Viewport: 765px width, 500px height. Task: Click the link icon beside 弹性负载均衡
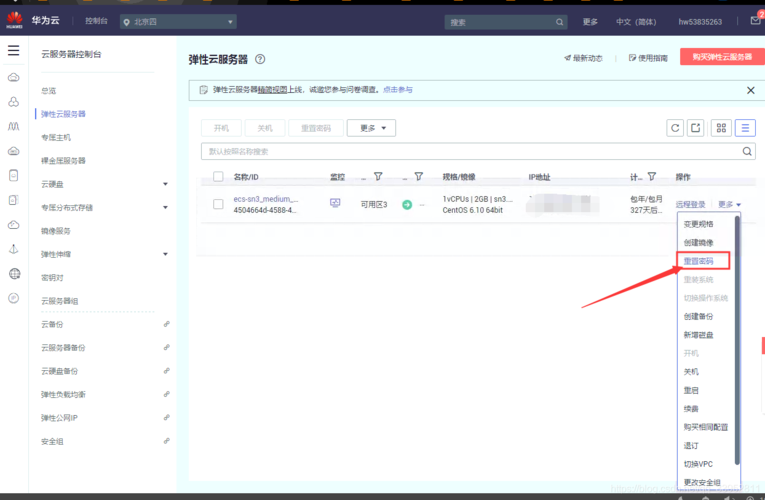click(x=166, y=394)
